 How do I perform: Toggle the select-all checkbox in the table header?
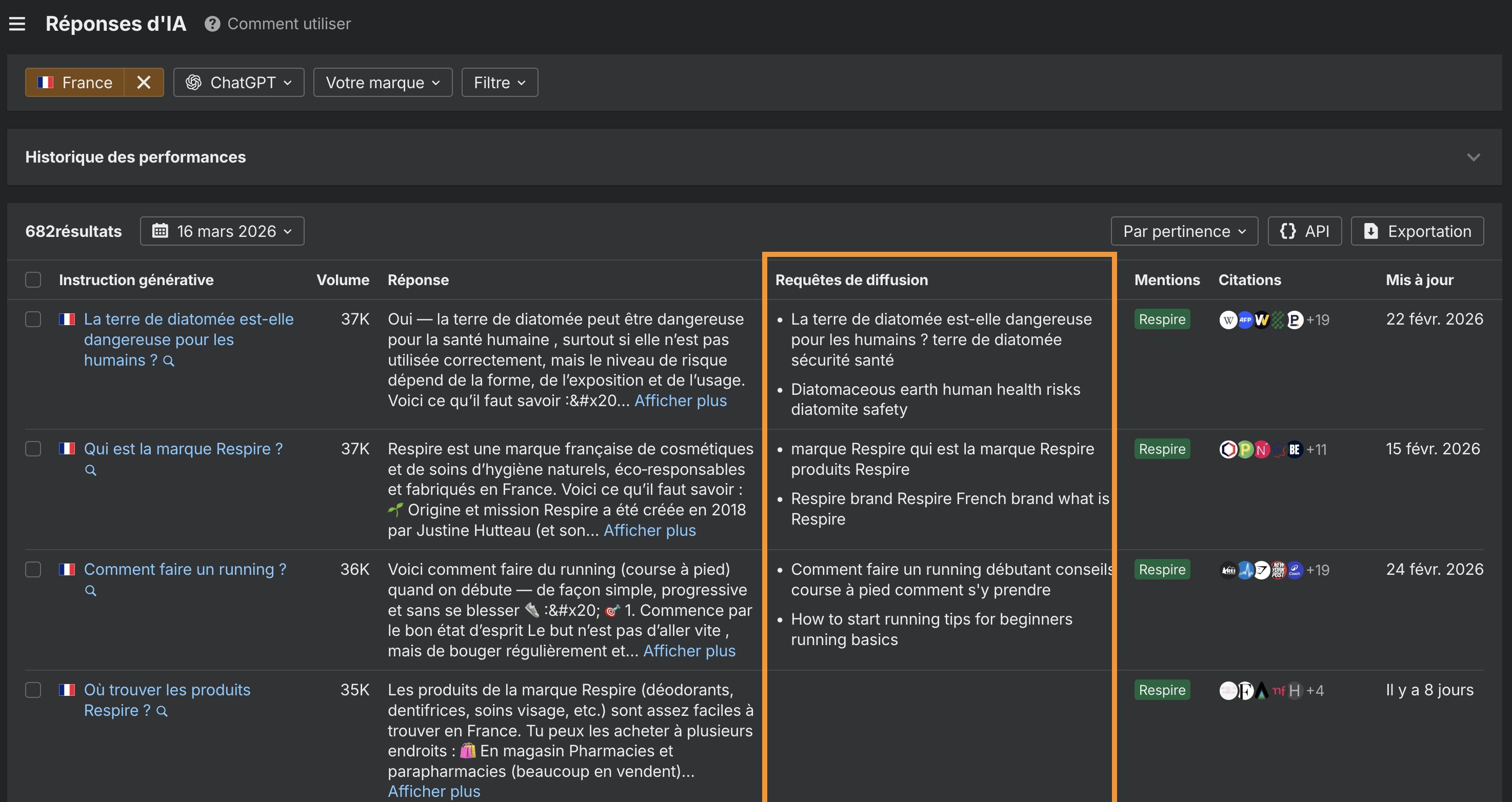pos(33,280)
